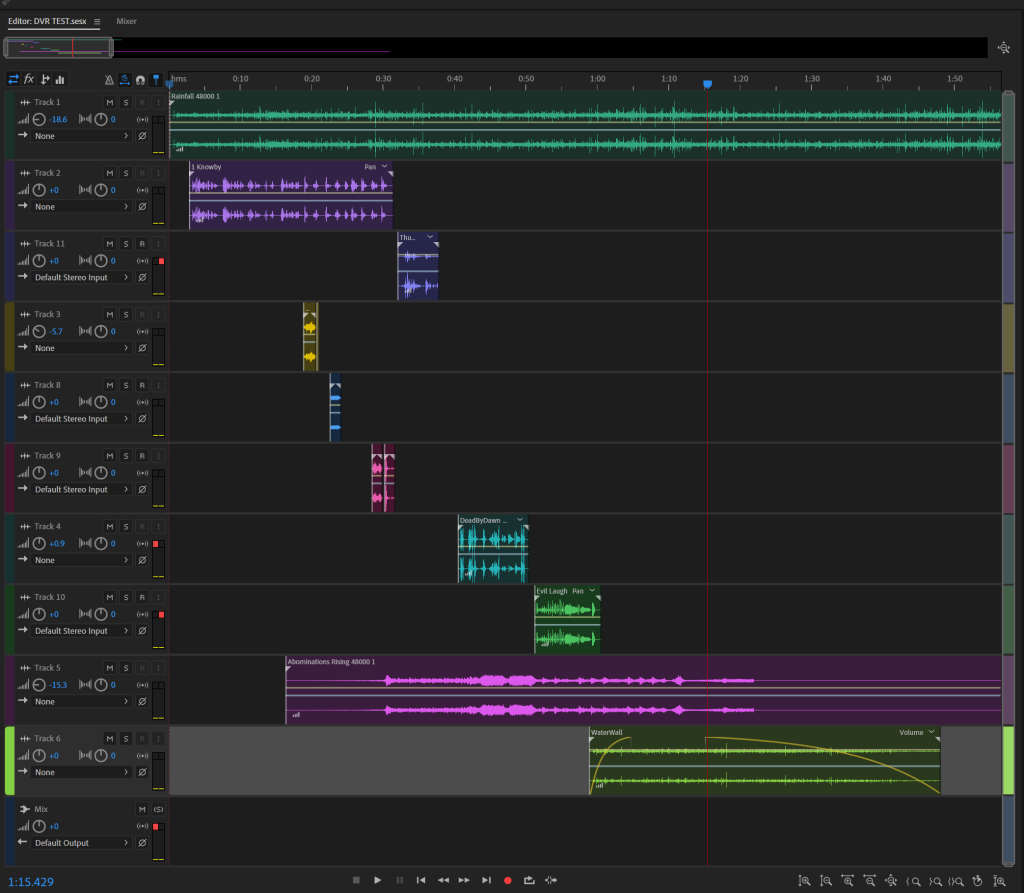Click the Inputs/Outputs double-arrow icon

(x=13, y=79)
